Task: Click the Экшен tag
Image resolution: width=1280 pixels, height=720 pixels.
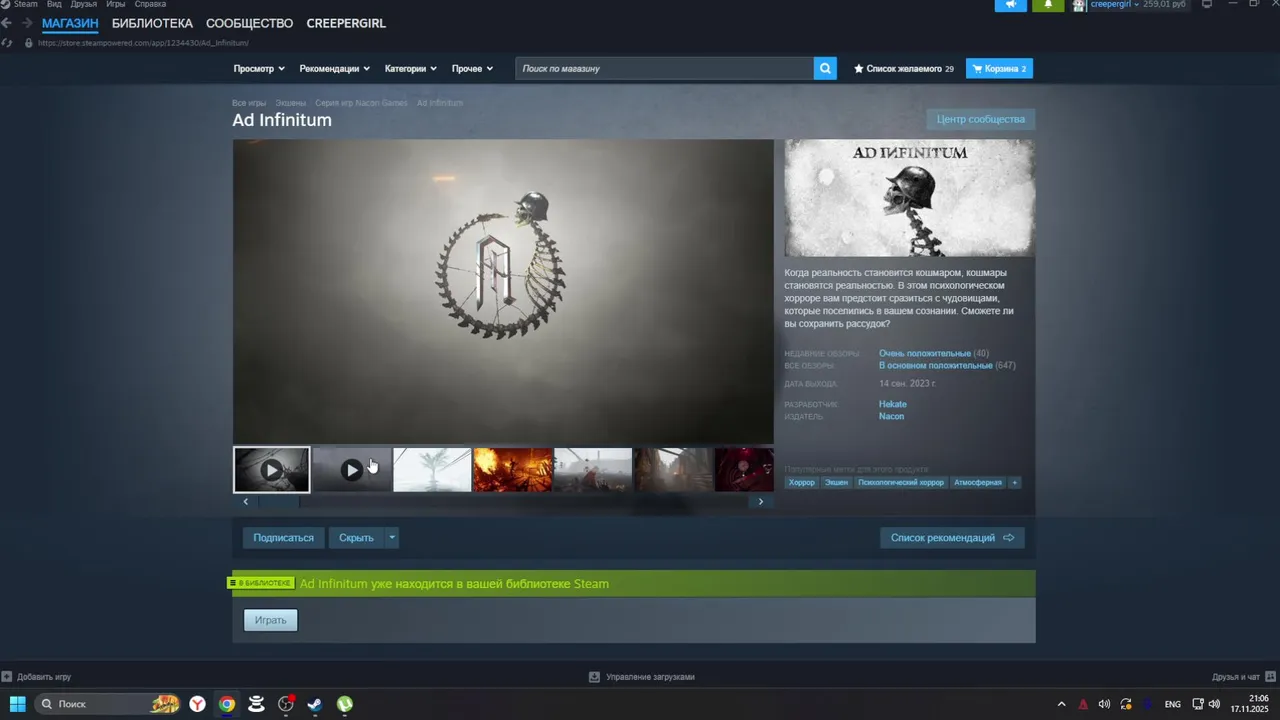Action: pyautogui.click(x=836, y=482)
